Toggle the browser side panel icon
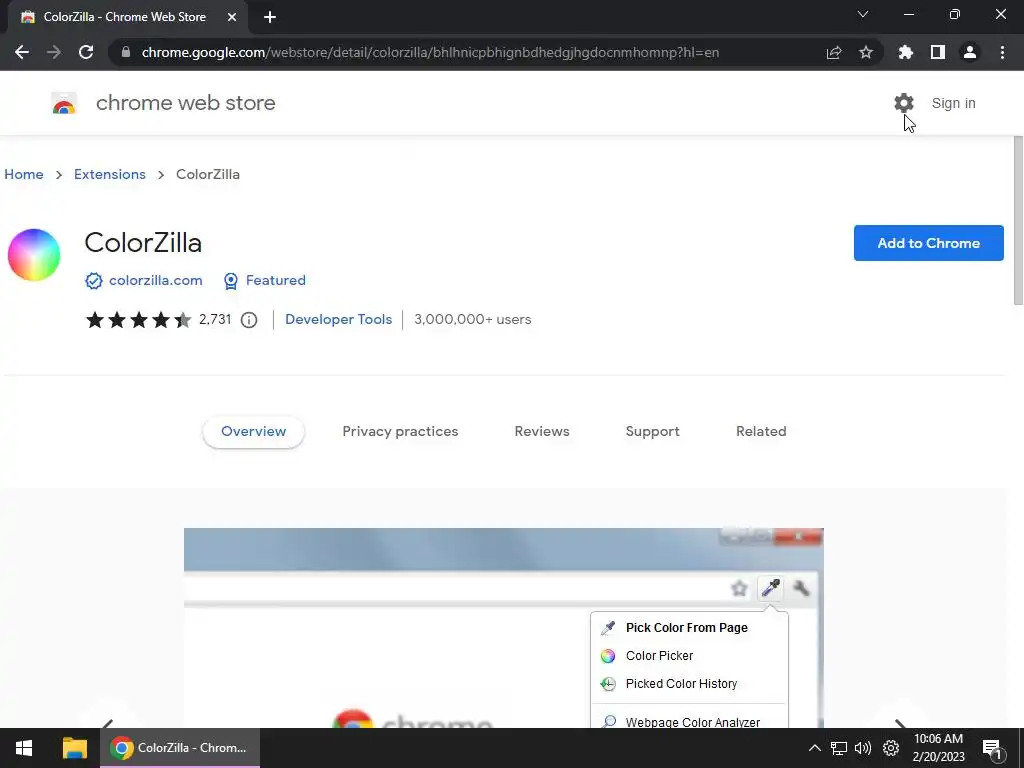The width and height of the screenshot is (1024, 768). (x=938, y=52)
